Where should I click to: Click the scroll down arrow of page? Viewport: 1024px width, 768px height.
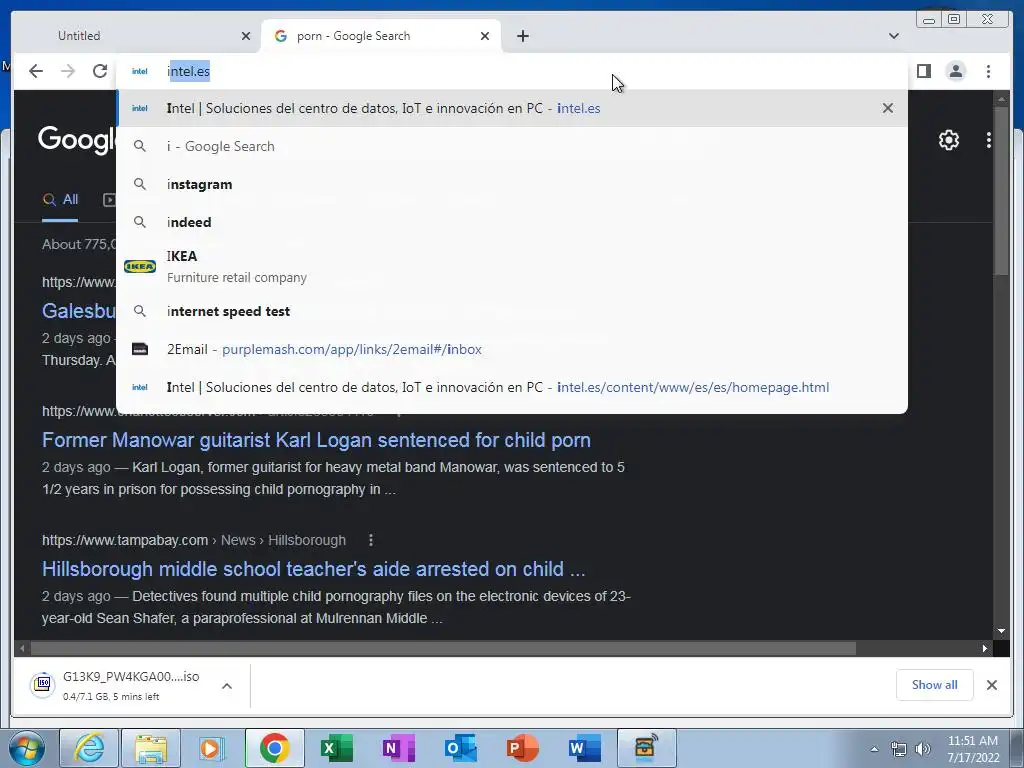[x=1001, y=631]
